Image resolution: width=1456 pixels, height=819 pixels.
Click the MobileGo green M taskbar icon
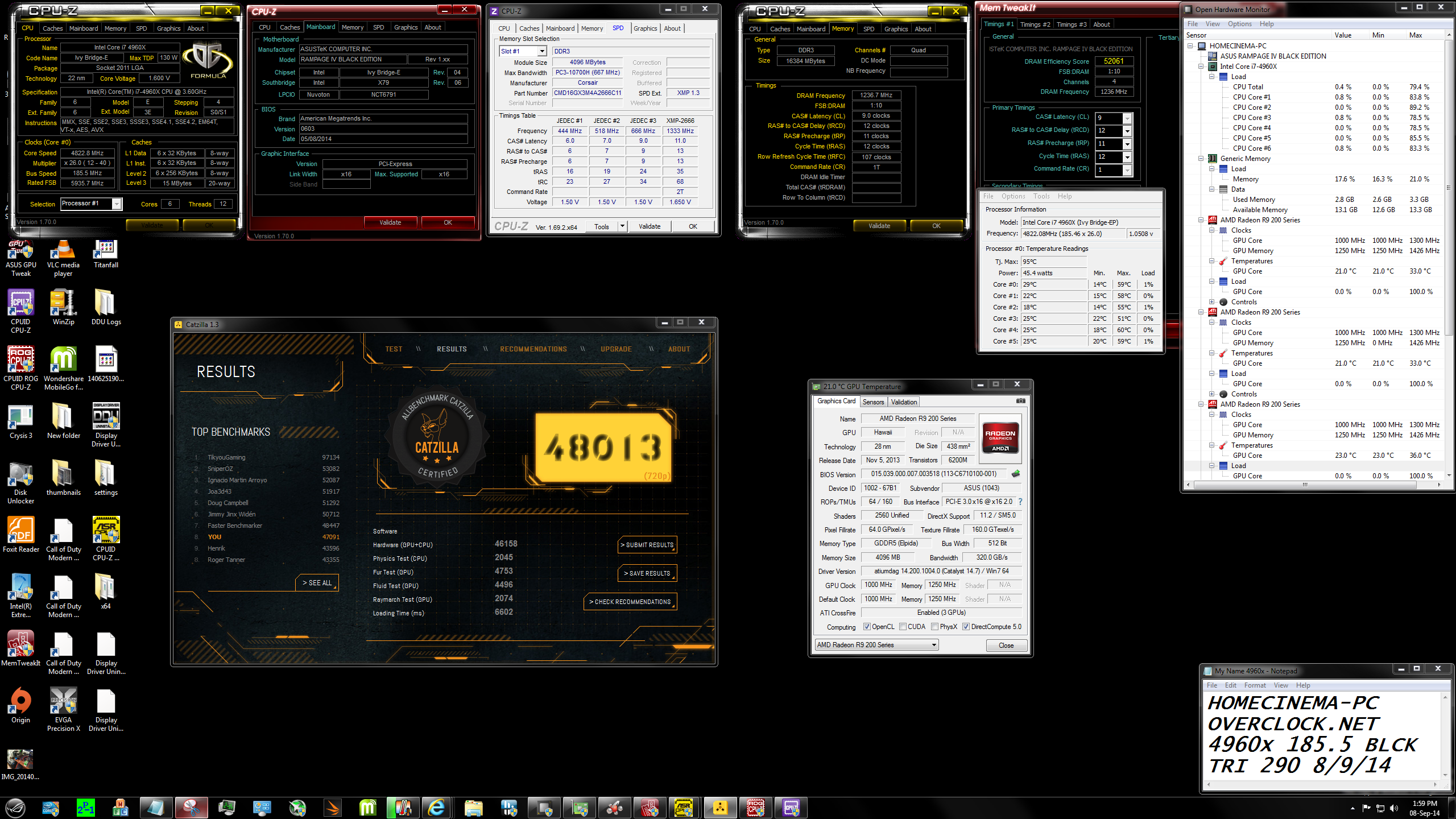(367, 808)
